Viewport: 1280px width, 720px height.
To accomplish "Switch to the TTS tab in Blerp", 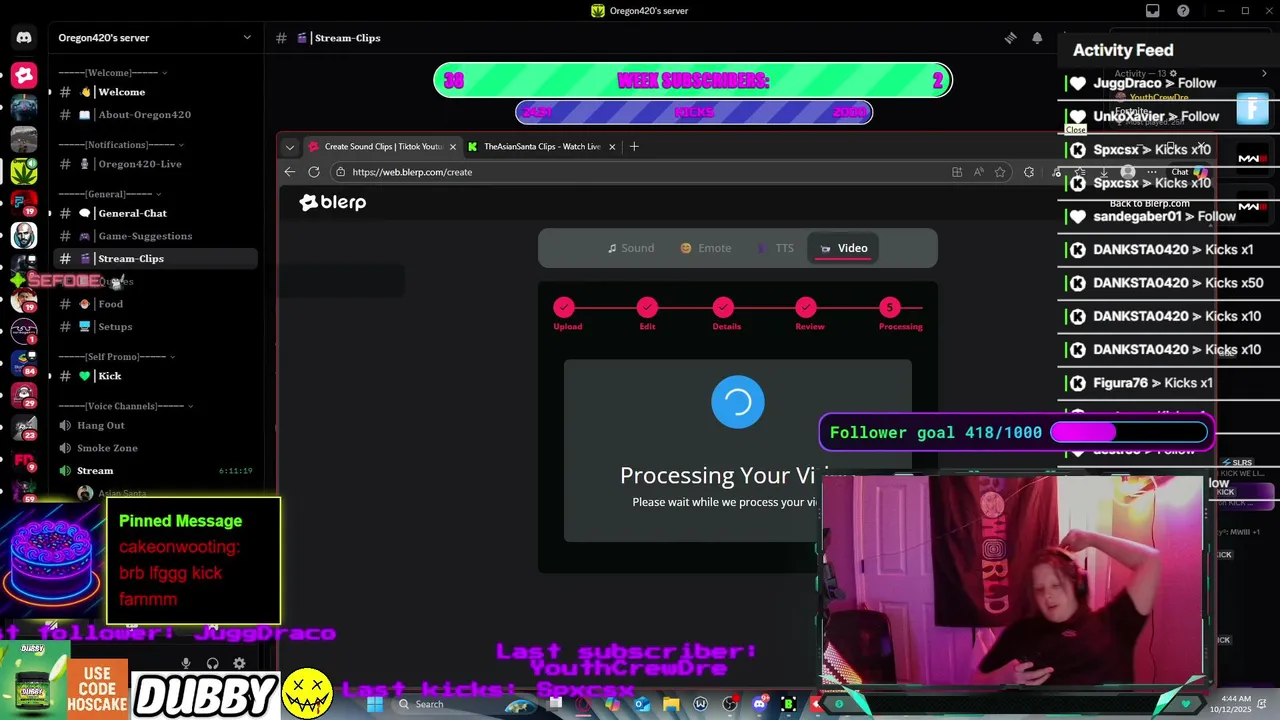I will click(776, 248).
